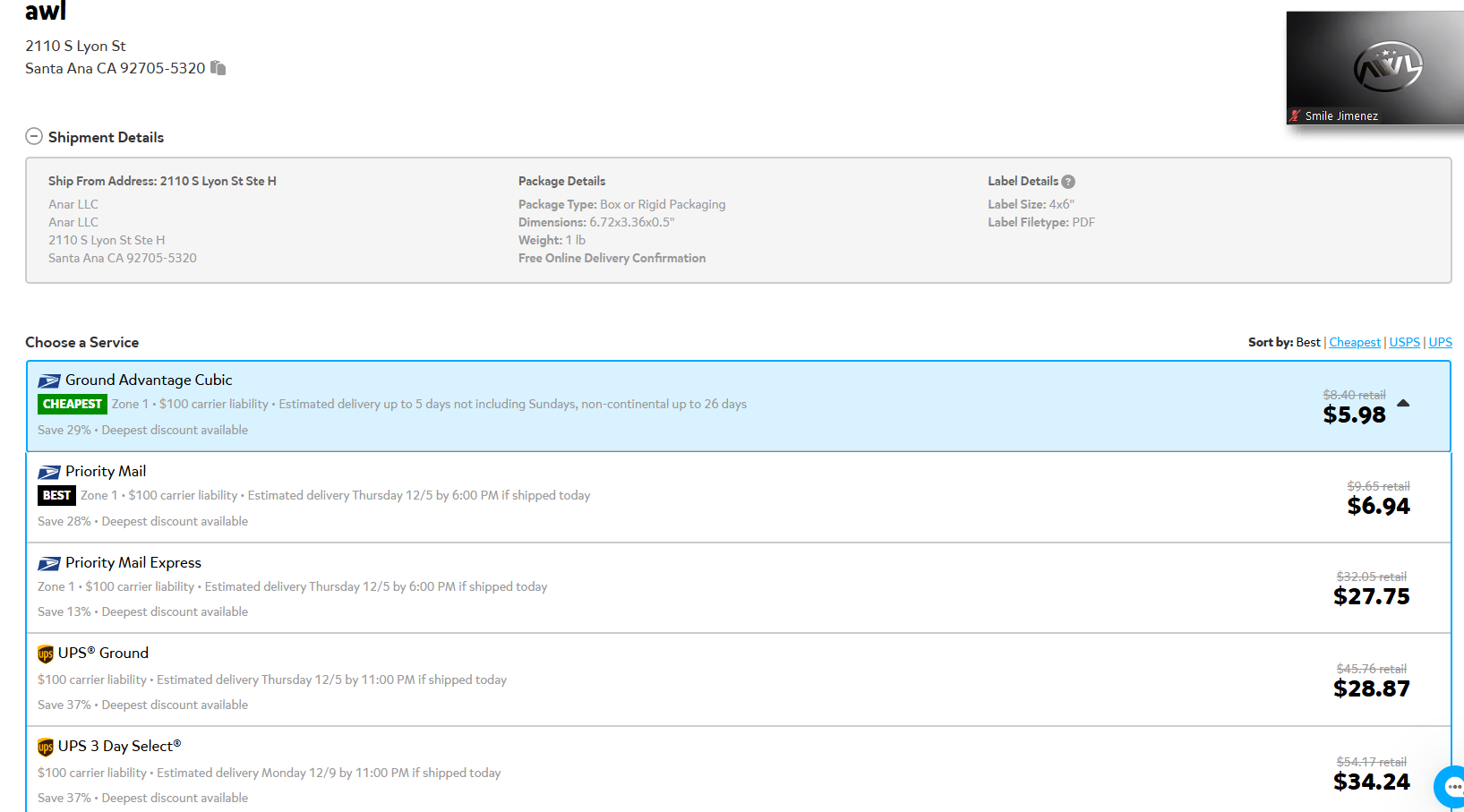Pick the UPS 3 Day Select service

(x=739, y=770)
